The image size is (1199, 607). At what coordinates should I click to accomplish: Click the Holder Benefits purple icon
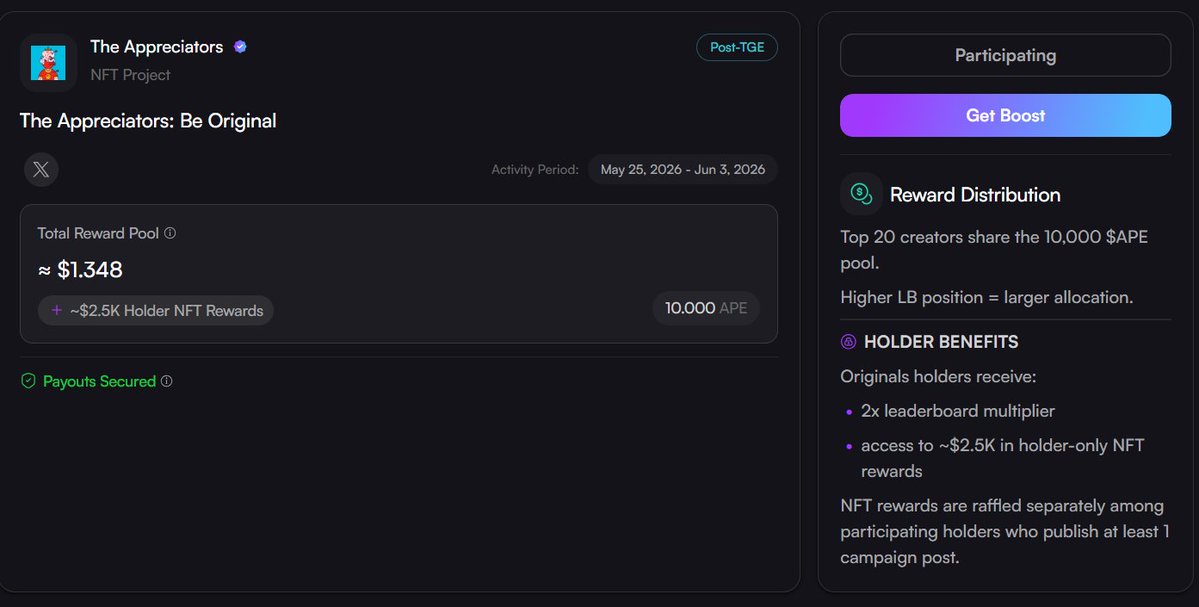[848, 342]
